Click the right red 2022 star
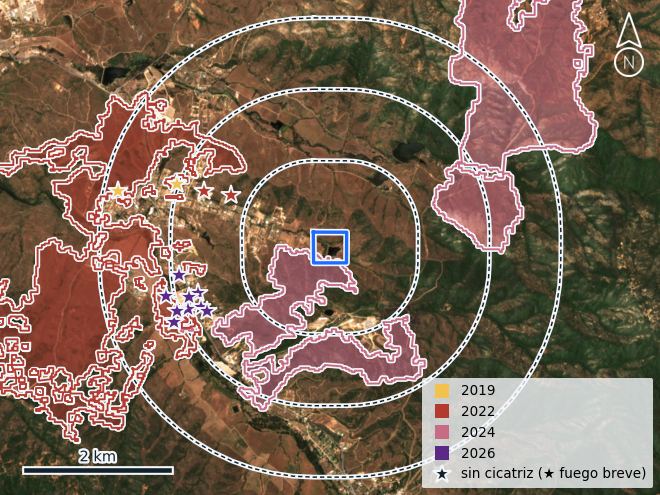This screenshot has width=660, height=495. point(231,195)
